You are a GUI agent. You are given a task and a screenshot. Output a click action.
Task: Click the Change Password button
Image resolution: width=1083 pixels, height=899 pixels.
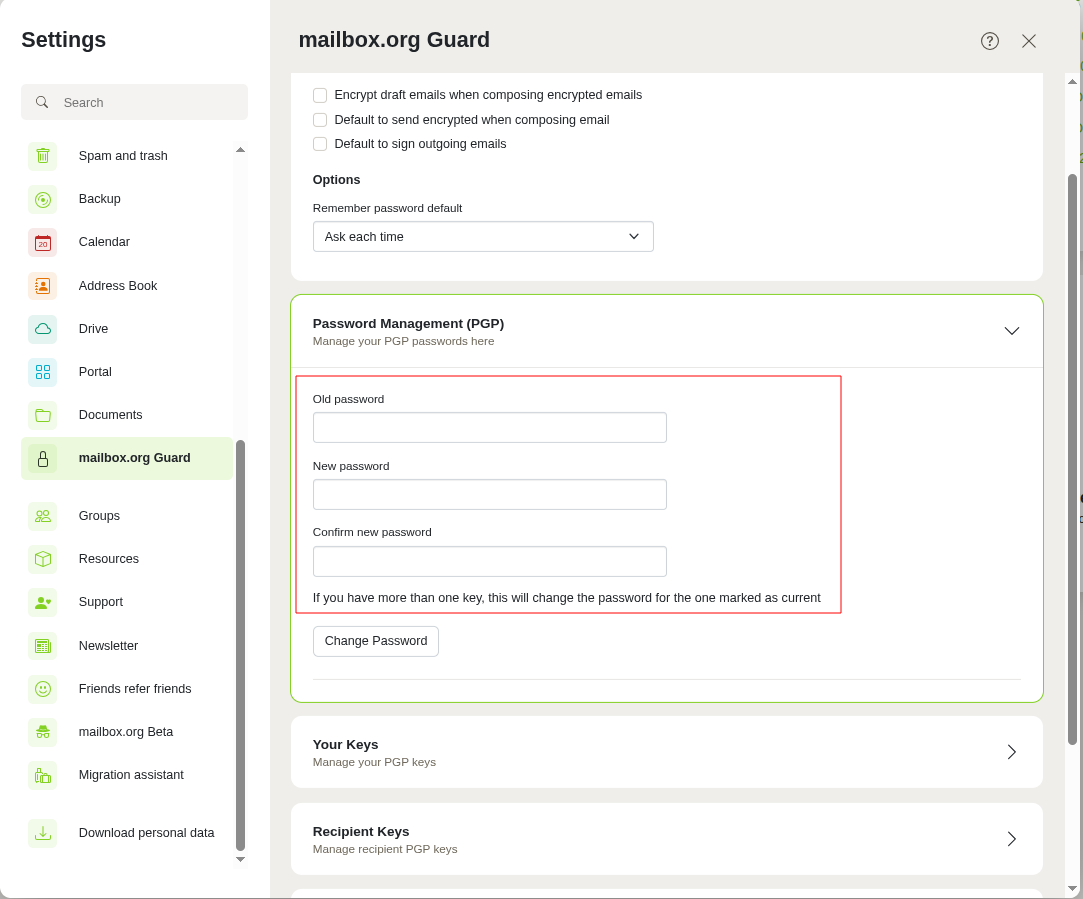click(376, 641)
